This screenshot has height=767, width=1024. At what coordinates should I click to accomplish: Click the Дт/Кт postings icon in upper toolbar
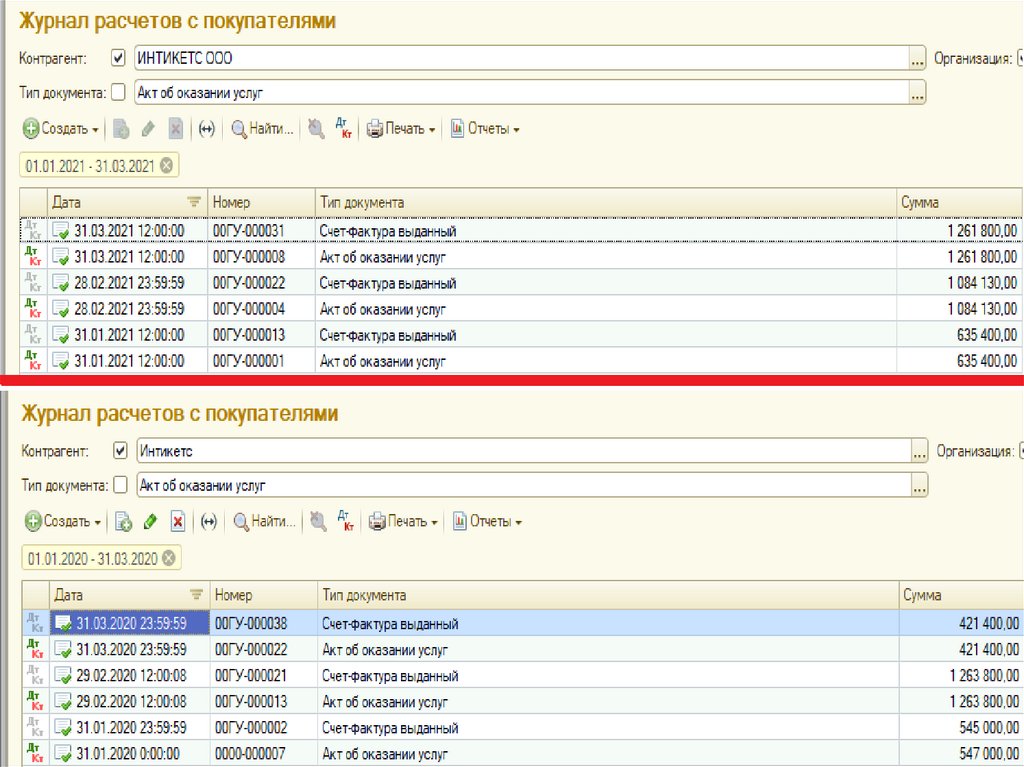coord(344,128)
